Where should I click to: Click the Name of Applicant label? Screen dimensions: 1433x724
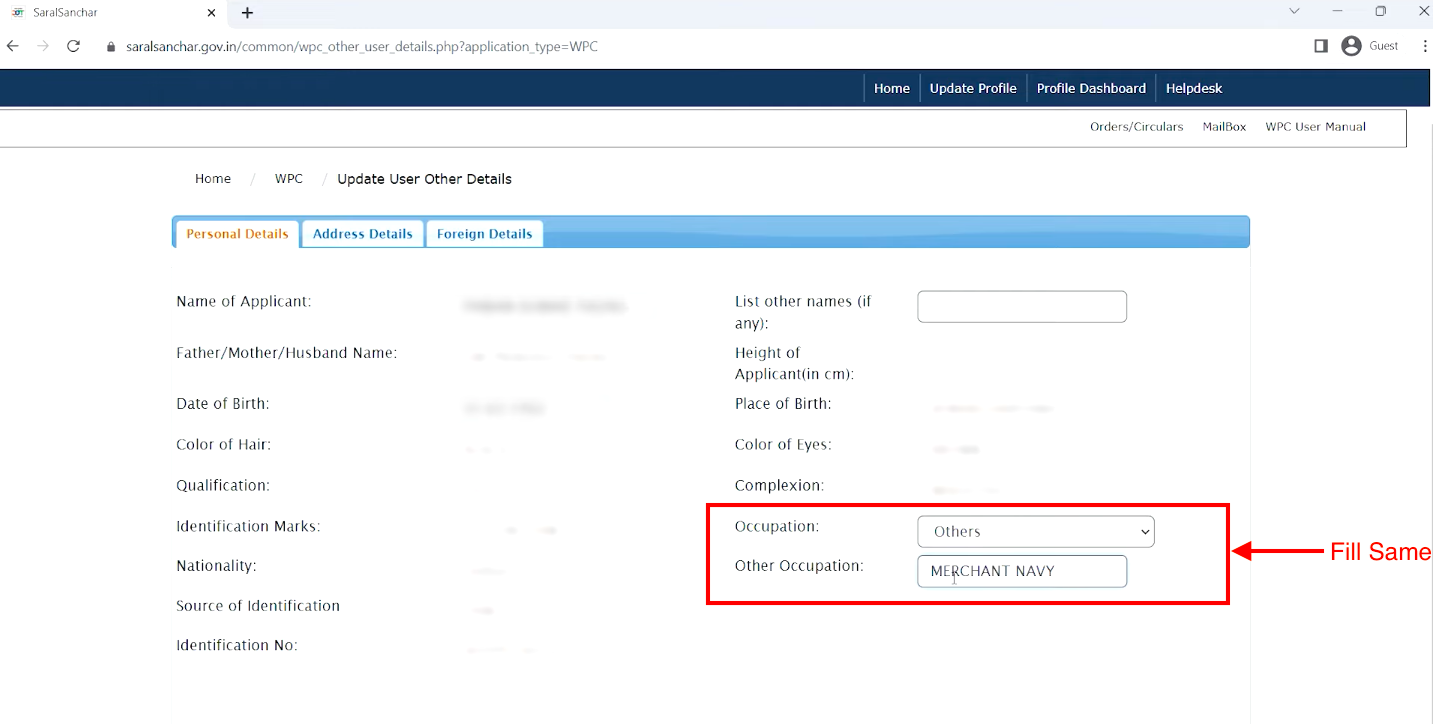point(244,302)
